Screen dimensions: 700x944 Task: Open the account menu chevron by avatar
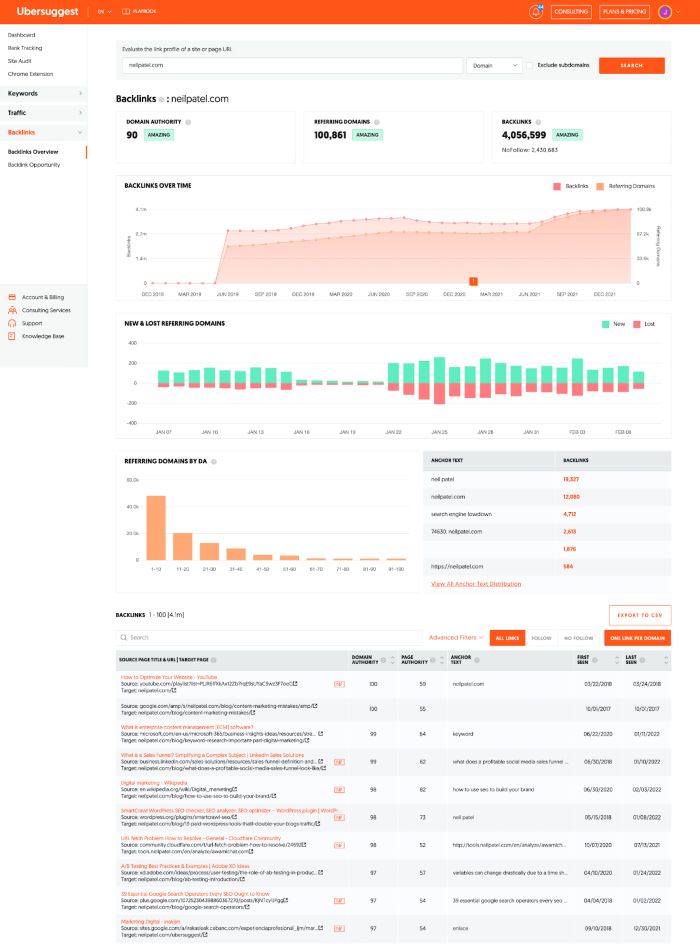pos(678,11)
